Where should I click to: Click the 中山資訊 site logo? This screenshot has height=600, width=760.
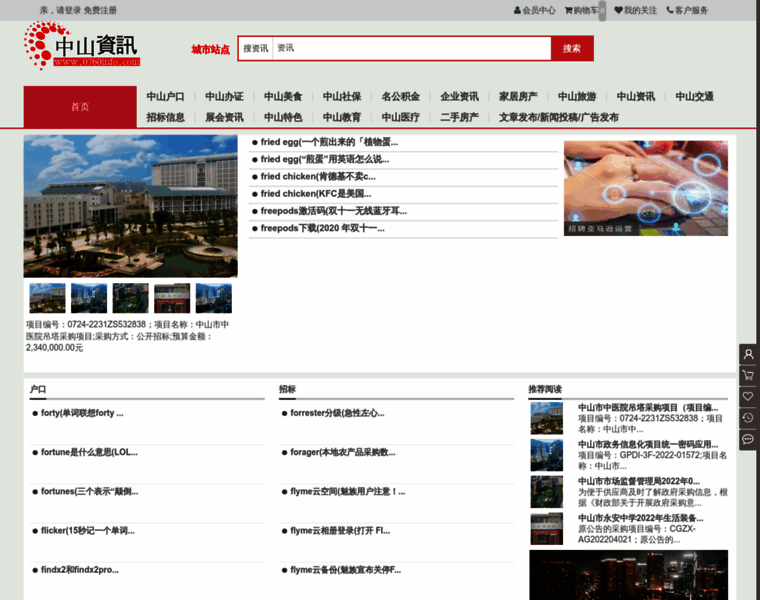[82, 46]
